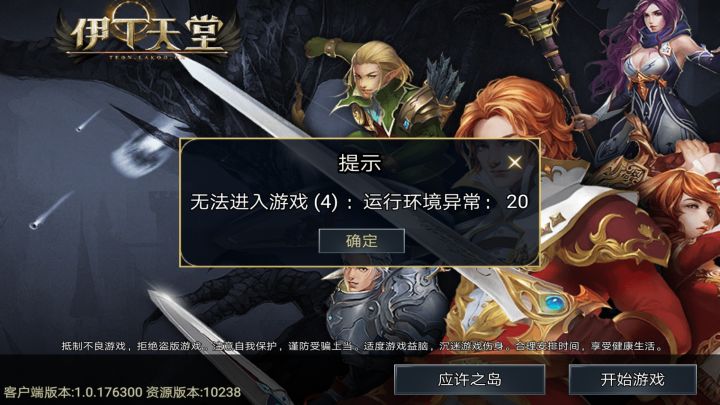Open the 应许之岛 server selection button
Screen dimensions: 720x405
(469, 380)
